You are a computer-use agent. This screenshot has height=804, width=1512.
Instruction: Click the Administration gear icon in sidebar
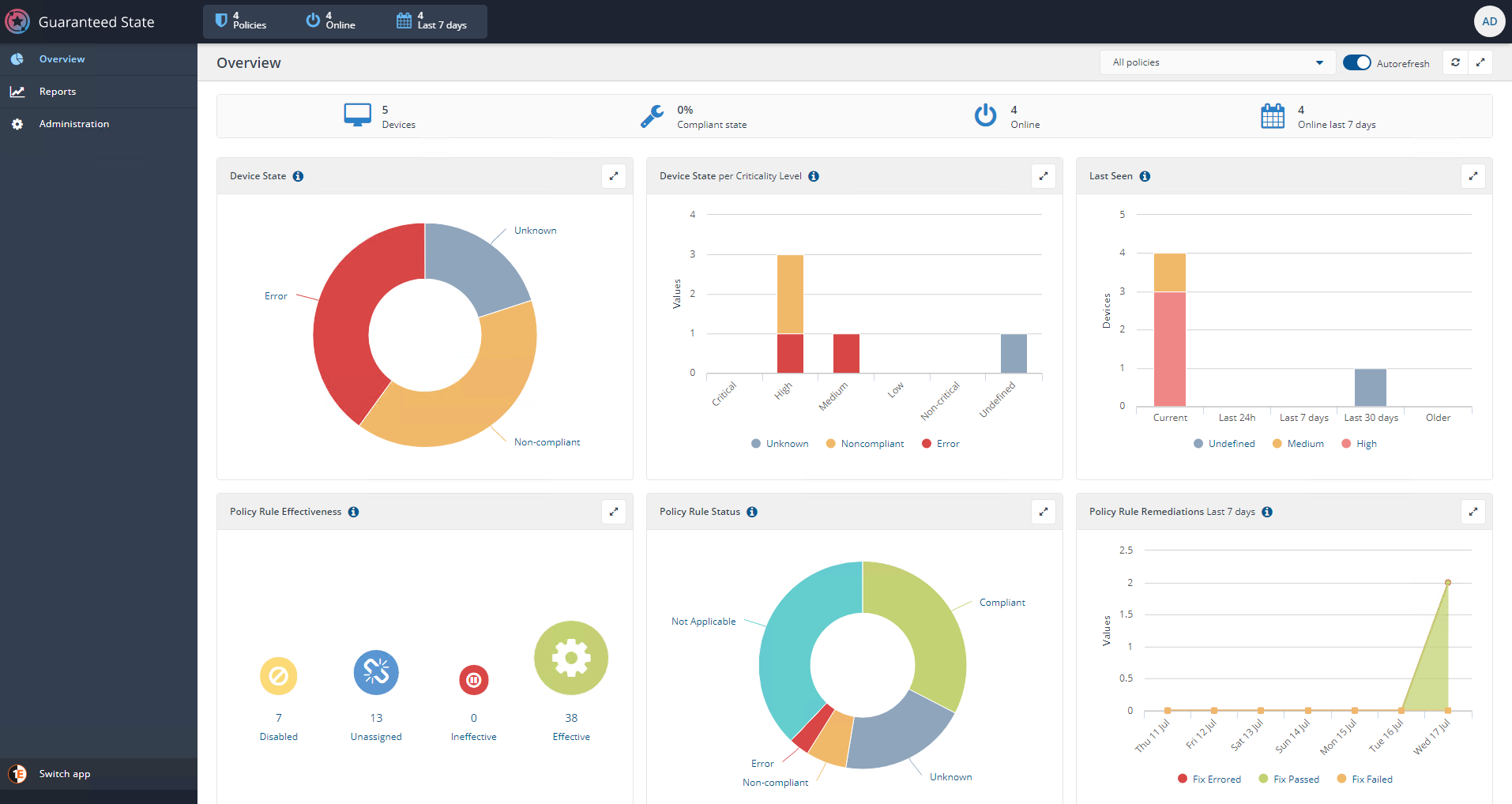[17, 124]
